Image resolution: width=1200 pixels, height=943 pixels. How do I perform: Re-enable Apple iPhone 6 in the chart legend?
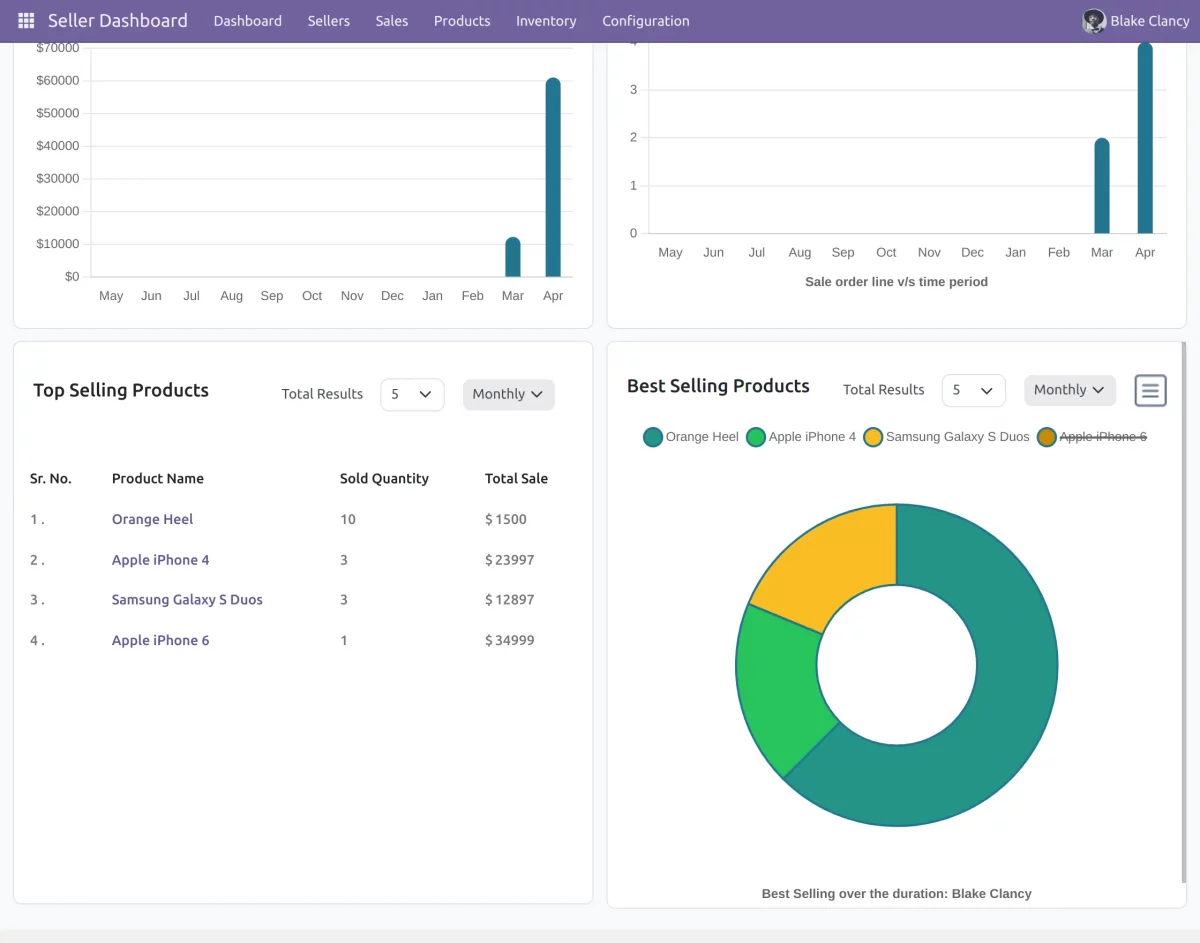pyautogui.click(x=1100, y=437)
